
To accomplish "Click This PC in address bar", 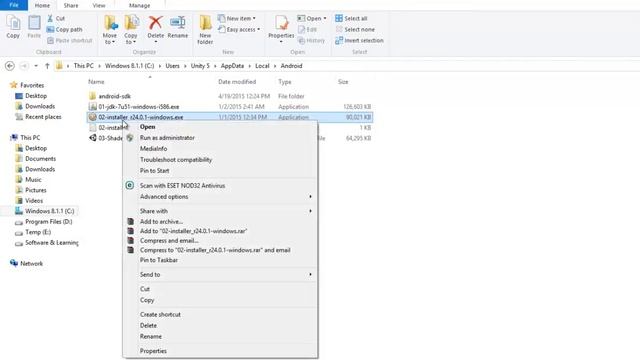I will point(84,66).
